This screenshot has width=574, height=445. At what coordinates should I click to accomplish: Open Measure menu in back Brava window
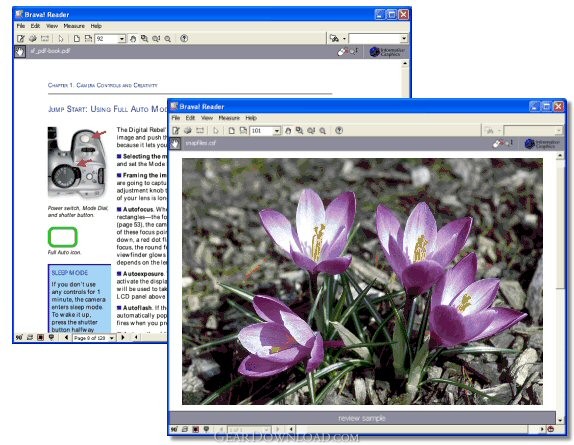74,26
